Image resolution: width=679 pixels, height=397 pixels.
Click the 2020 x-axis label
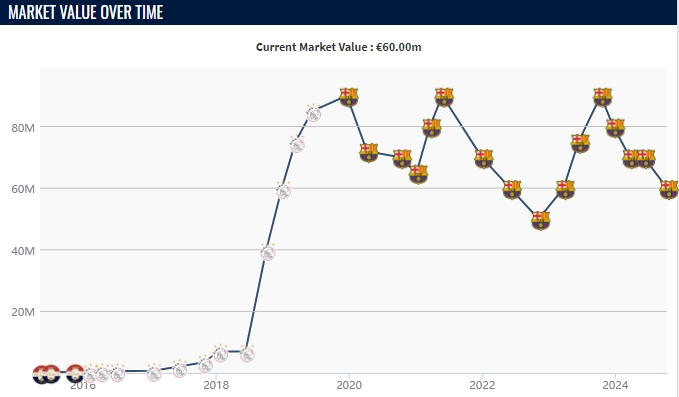pyautogui.click(x=349, y=384)
